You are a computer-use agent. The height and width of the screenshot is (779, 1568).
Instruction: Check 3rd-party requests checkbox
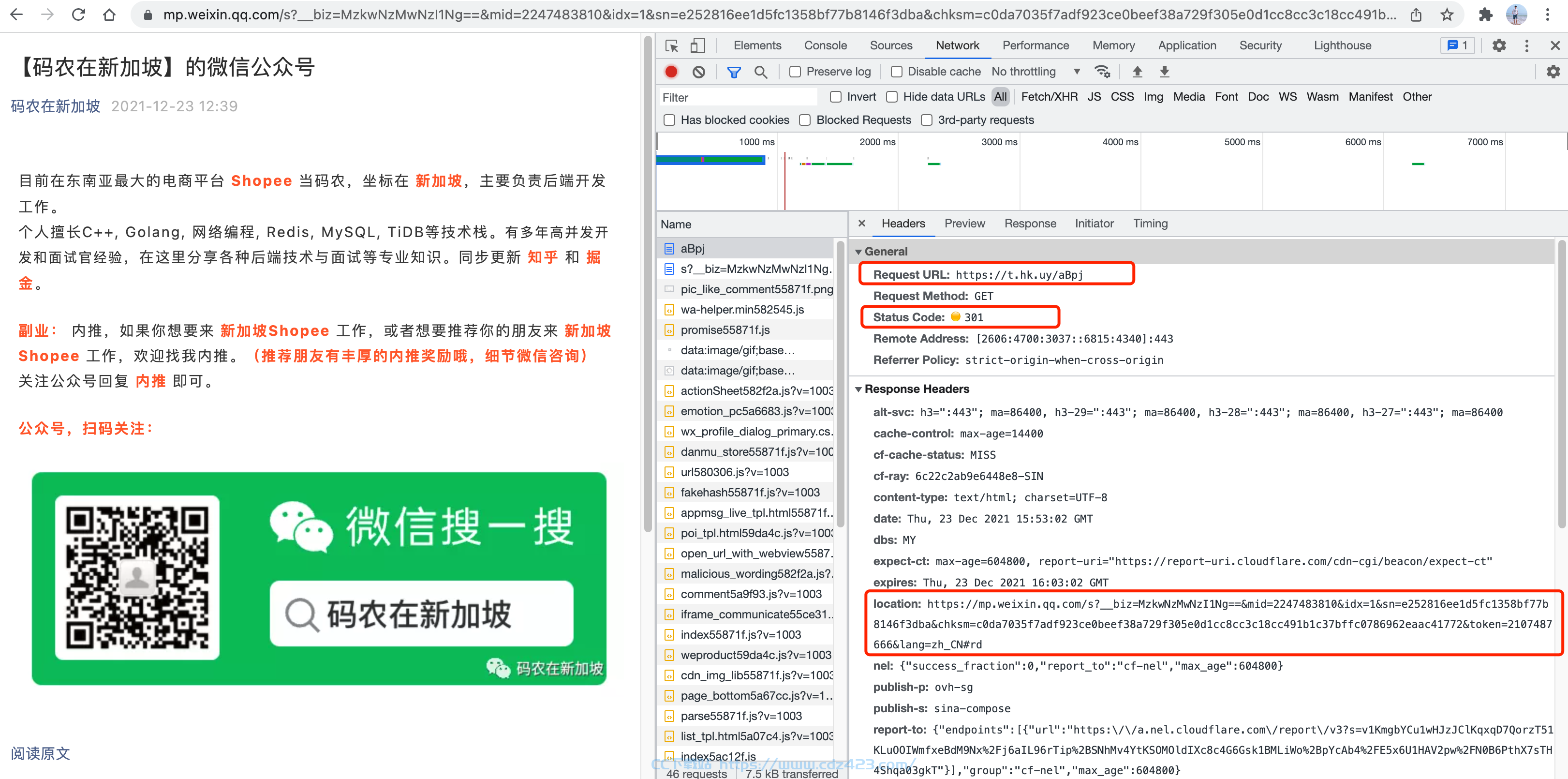[x=926, y=120]
